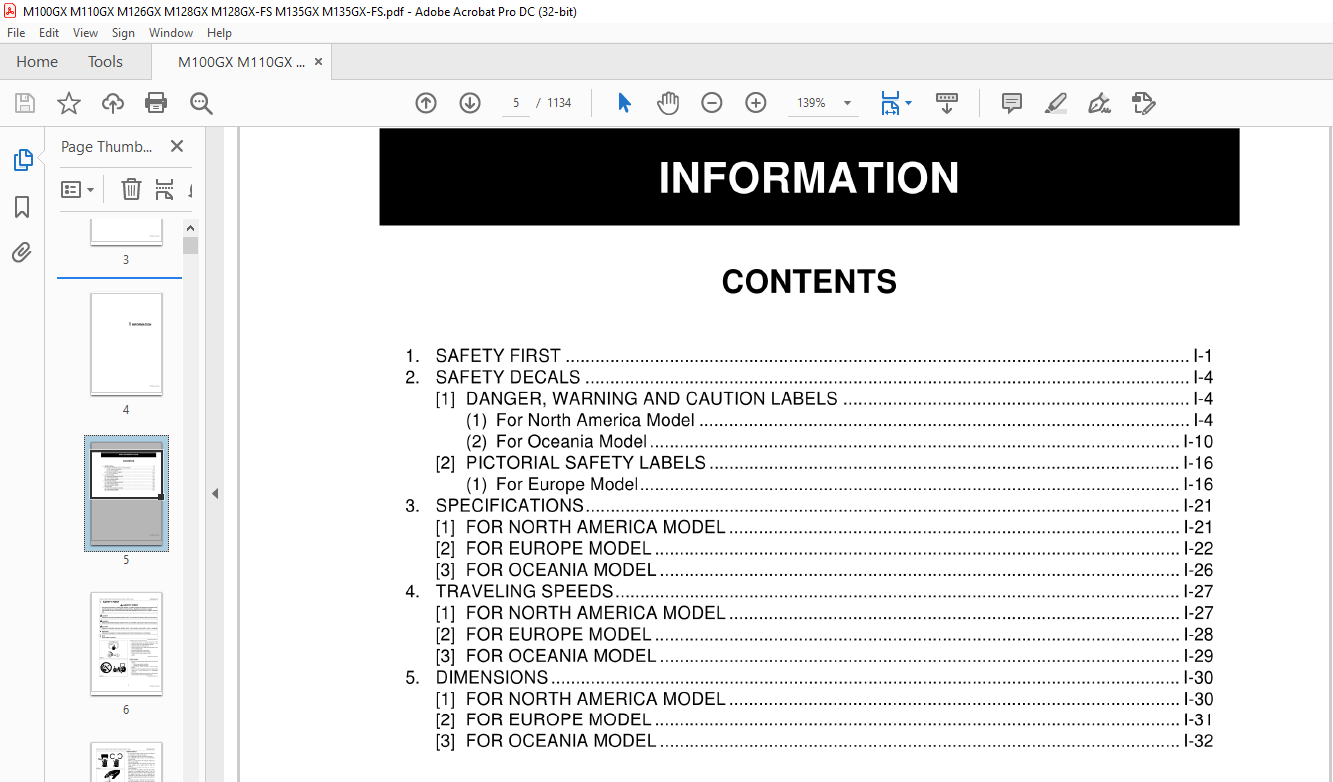This screenshot has height=782, width=1333.
Task: Open Bookmarks sidebar icon
Action: pos(22,207)
